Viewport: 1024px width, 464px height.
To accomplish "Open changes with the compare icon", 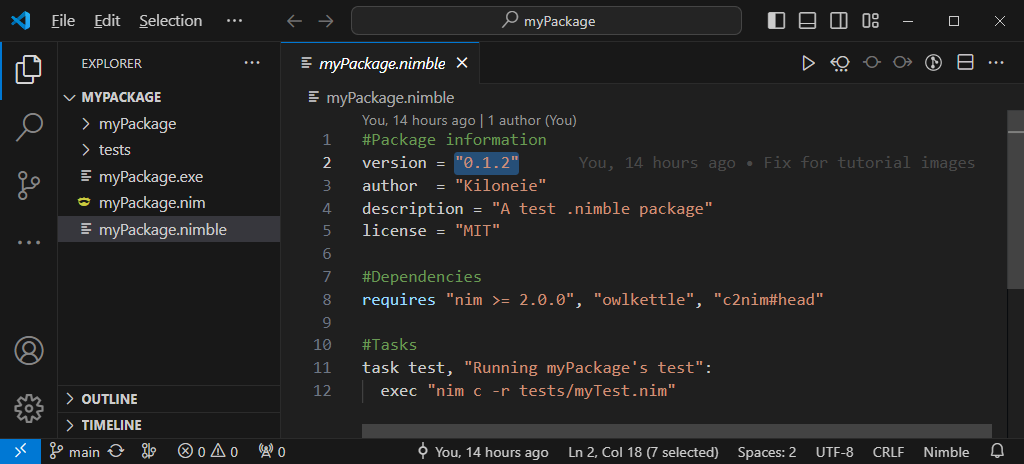I will (x=840, y=63).
